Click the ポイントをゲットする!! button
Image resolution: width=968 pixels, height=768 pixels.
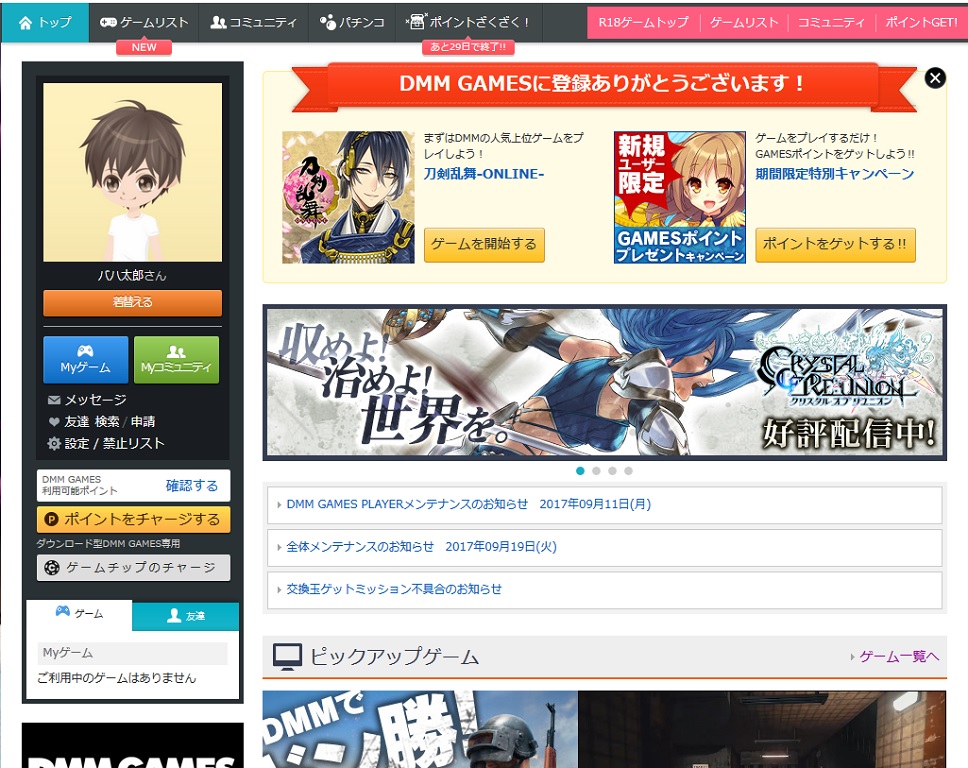coord(835,244)
